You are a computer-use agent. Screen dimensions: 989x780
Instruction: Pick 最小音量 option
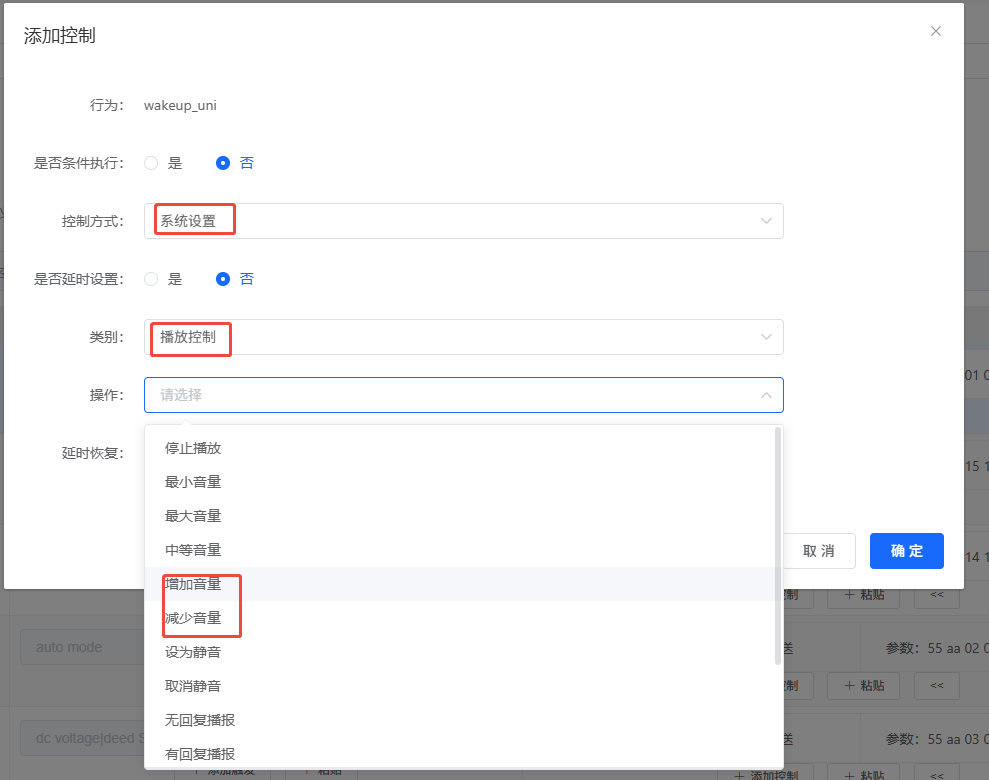[193, 482]
